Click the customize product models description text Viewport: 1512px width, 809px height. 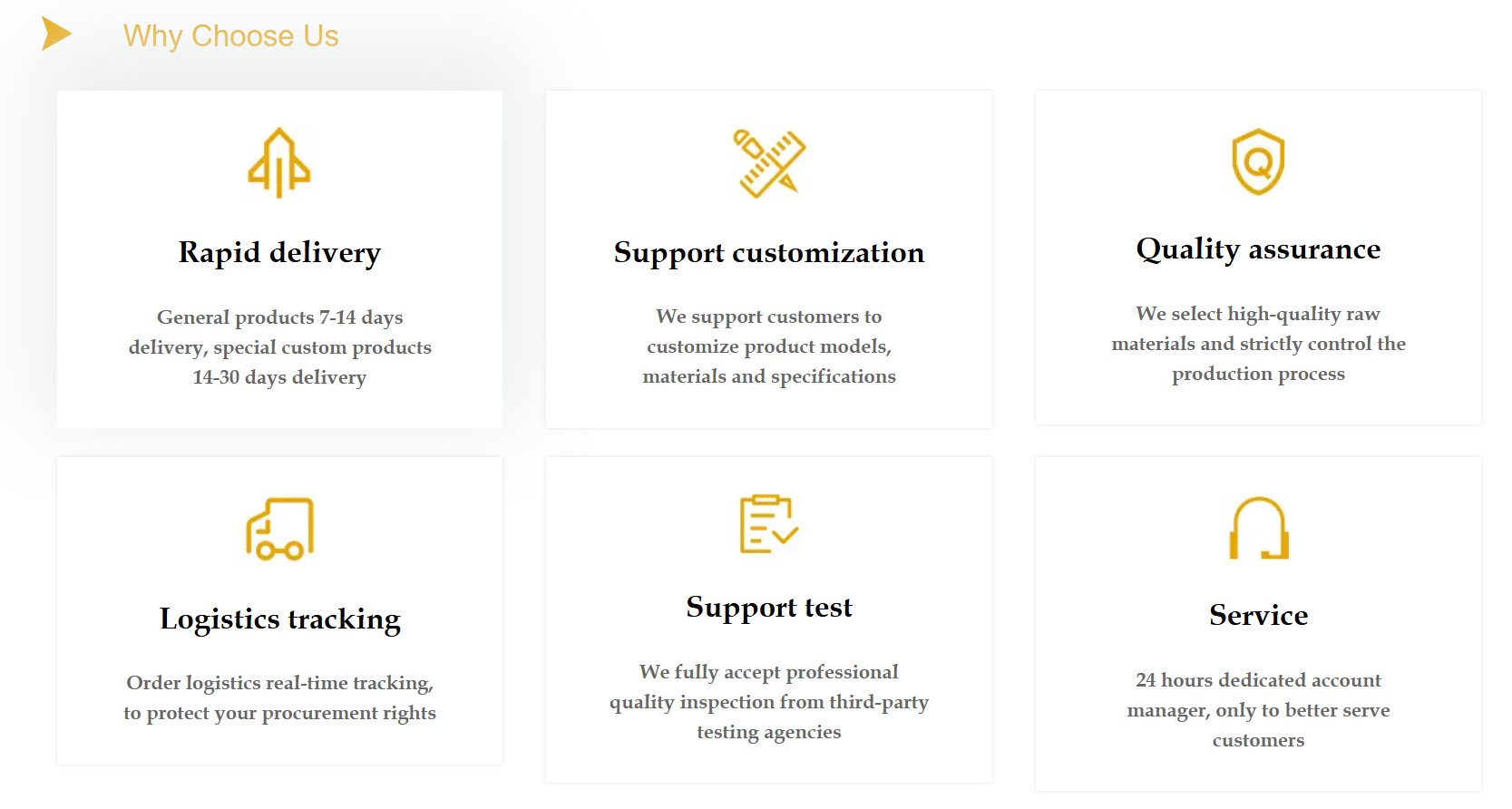pyautogui.click(x=769, y=346)
